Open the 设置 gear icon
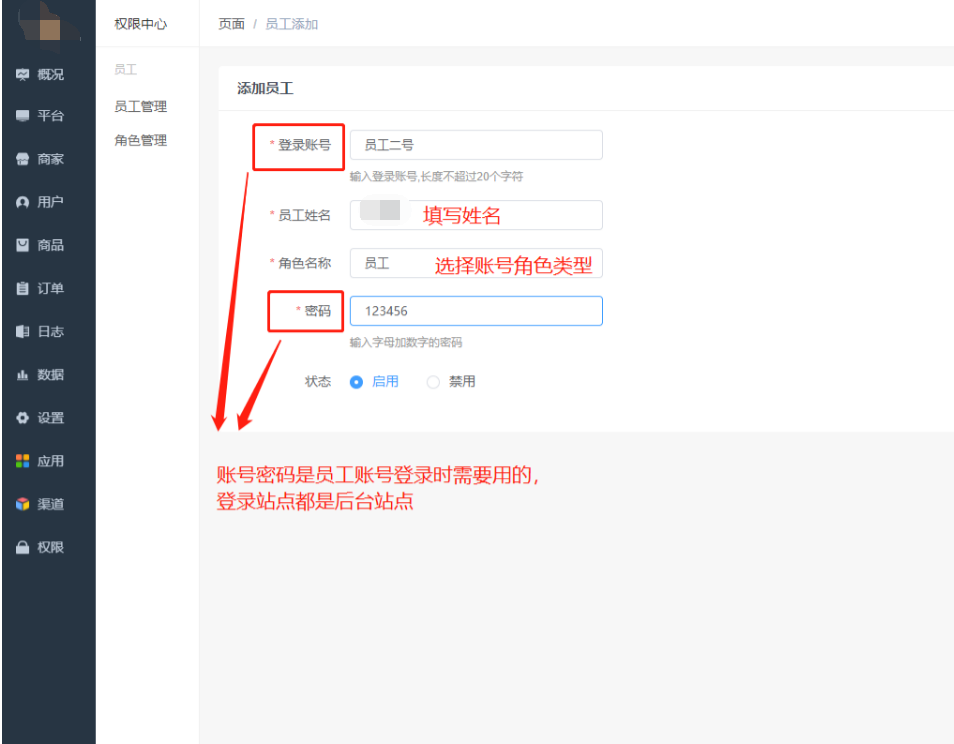This screenshot has height=744, width=954. coord(23,418)
